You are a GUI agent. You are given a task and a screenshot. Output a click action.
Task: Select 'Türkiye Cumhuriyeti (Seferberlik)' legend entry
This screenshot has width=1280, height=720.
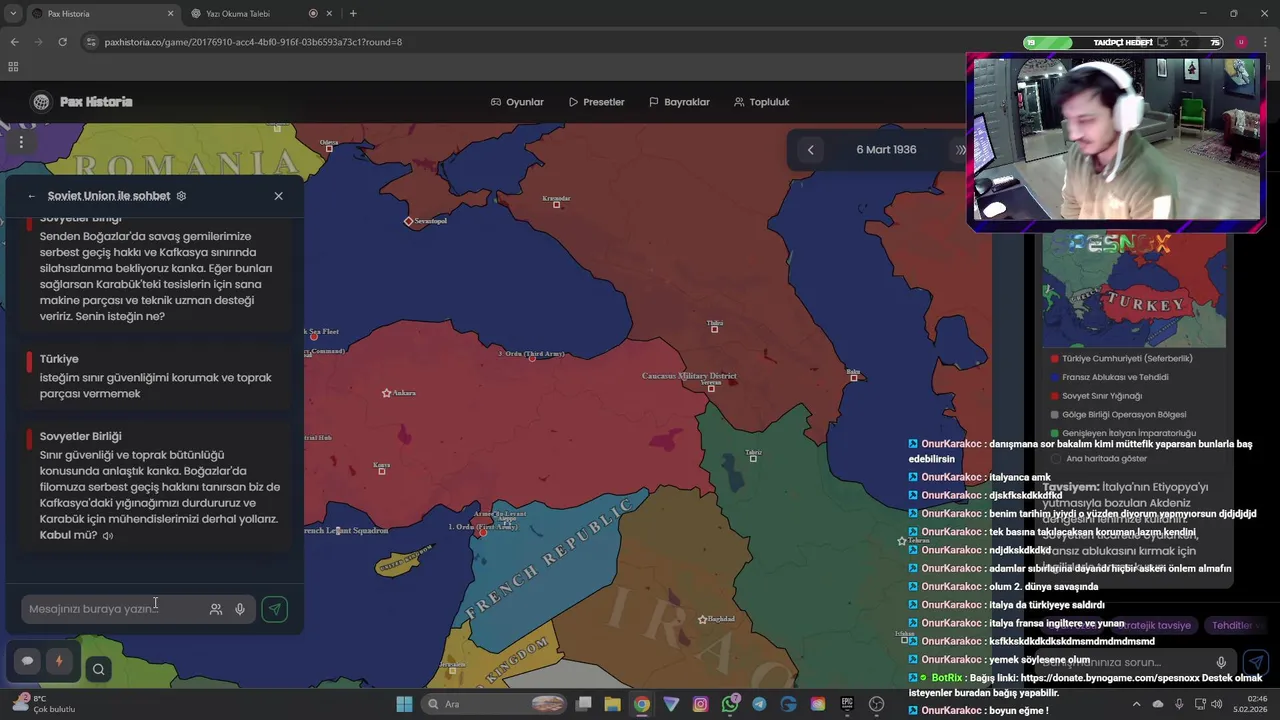pos(1127,358)
